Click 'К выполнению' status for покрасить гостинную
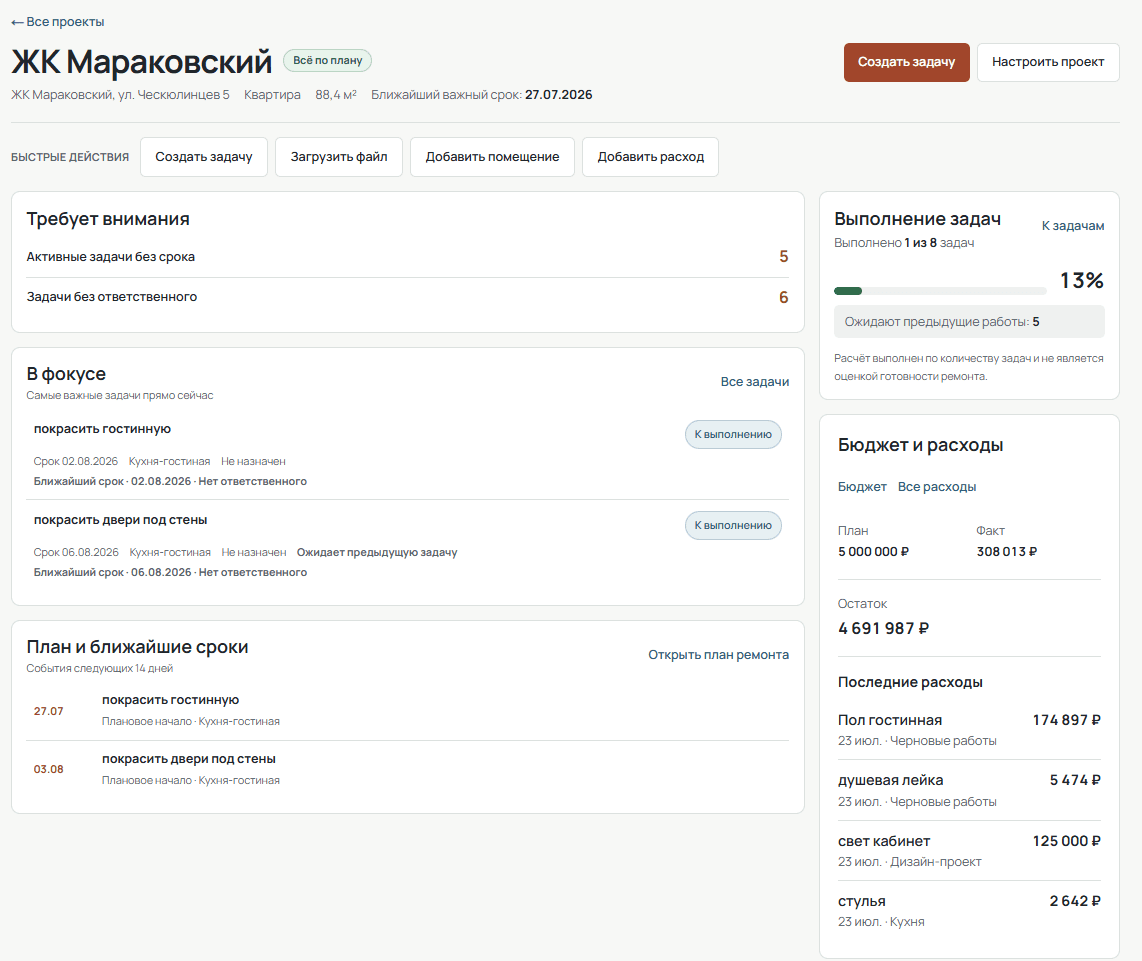The image size is (1142, 961). coord(733,434)
